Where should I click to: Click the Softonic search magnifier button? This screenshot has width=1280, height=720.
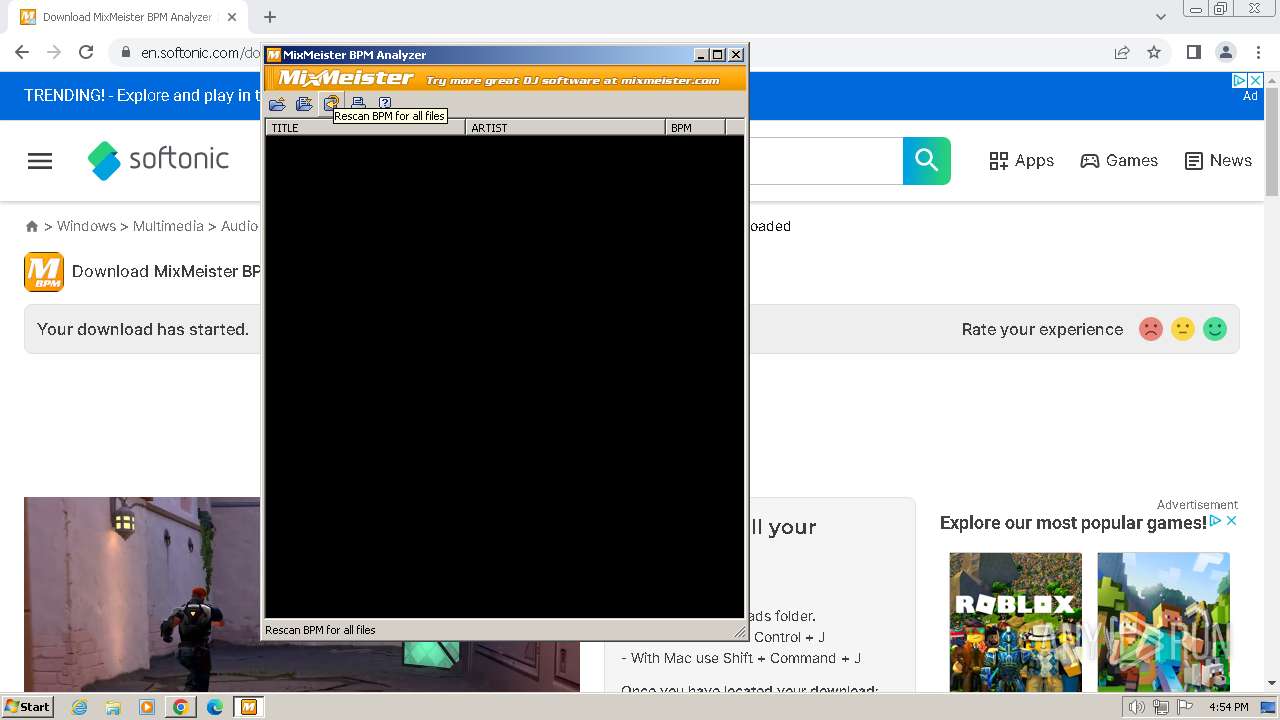pos(927,161)
